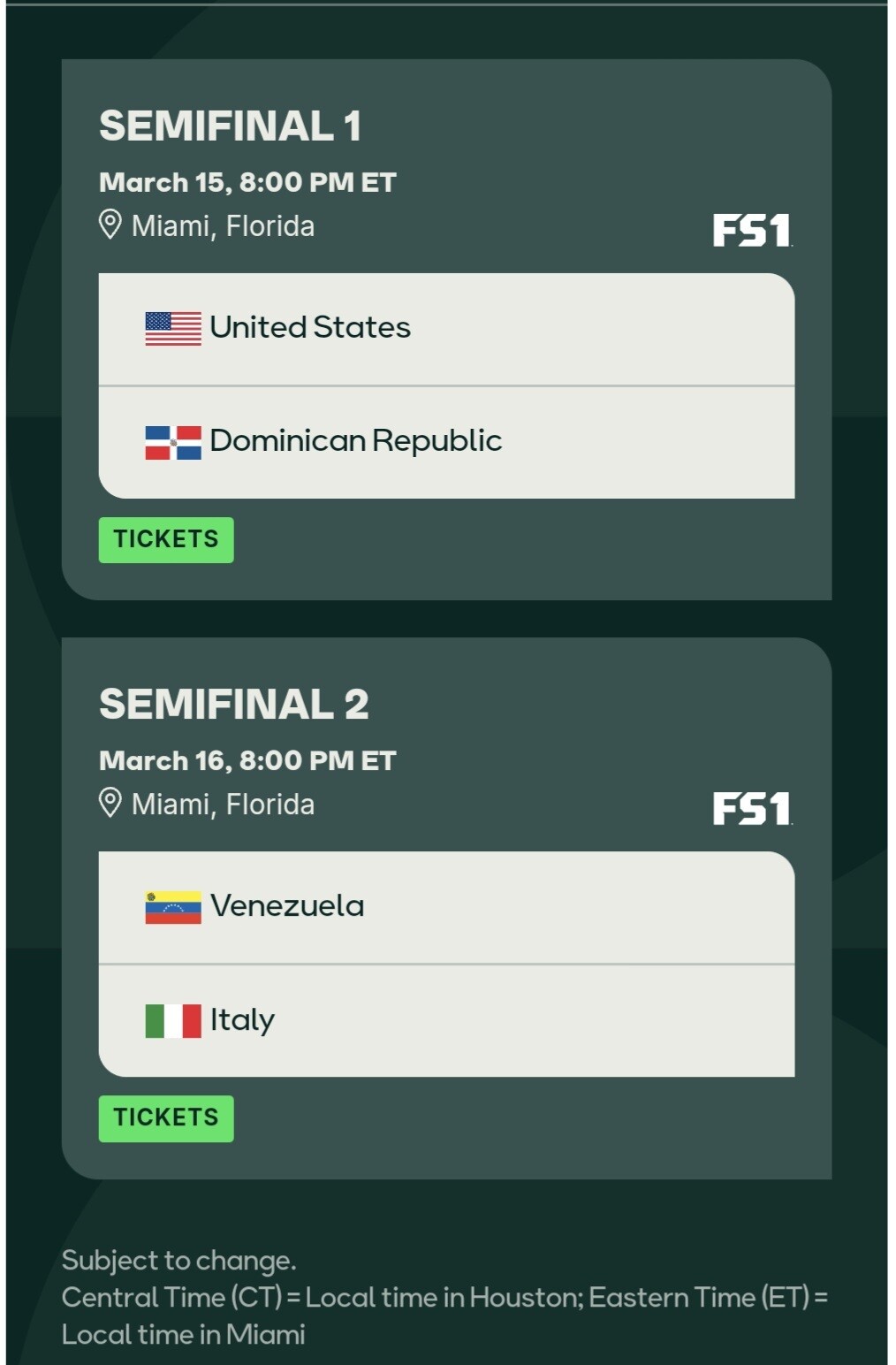Select the United States team row
The image size is (896, 1365).
[446, 329]
